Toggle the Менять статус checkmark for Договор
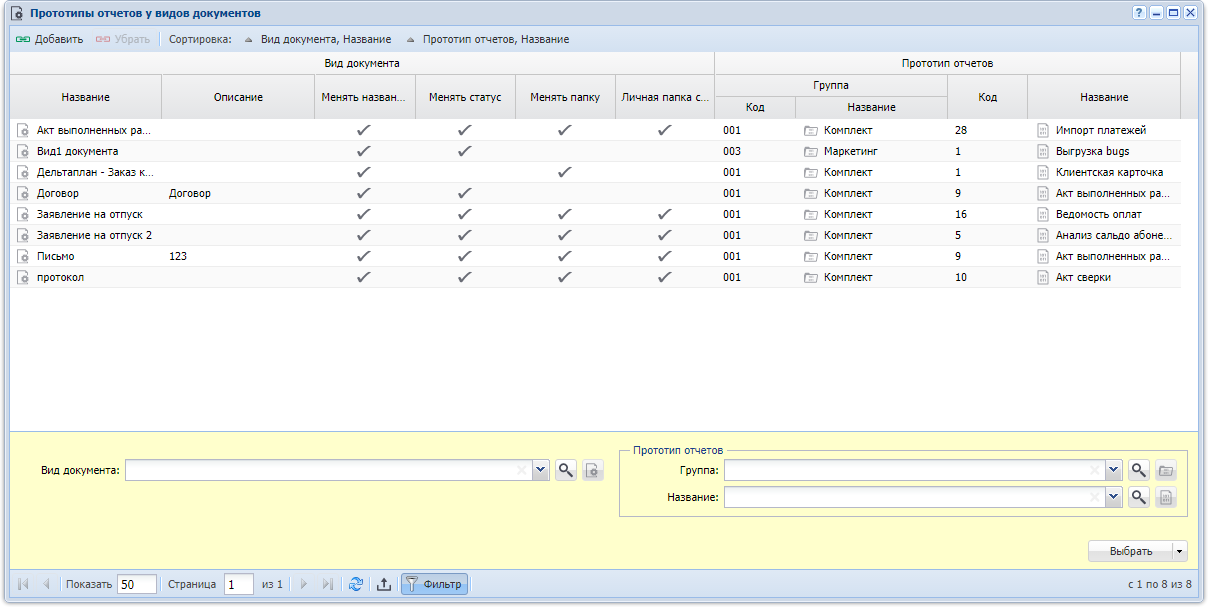This screenshot has height=607, width=1208. pos(464,193)
